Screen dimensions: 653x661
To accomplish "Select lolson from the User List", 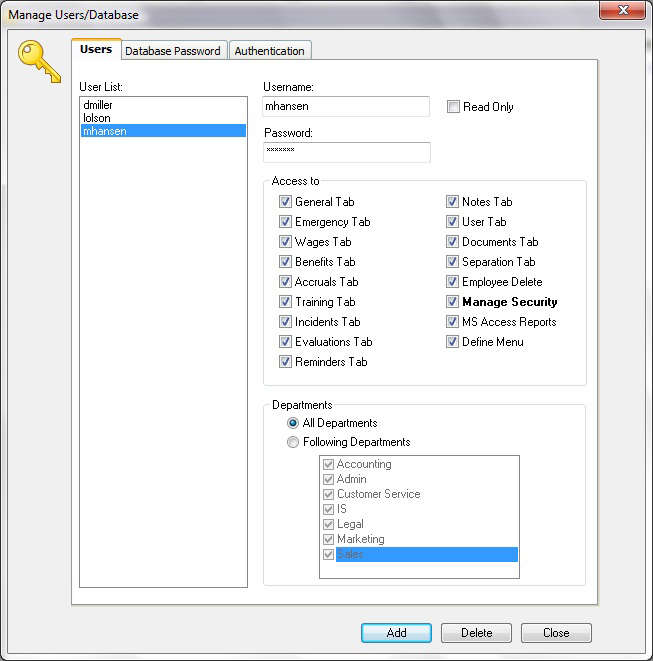I will point(97,117).
